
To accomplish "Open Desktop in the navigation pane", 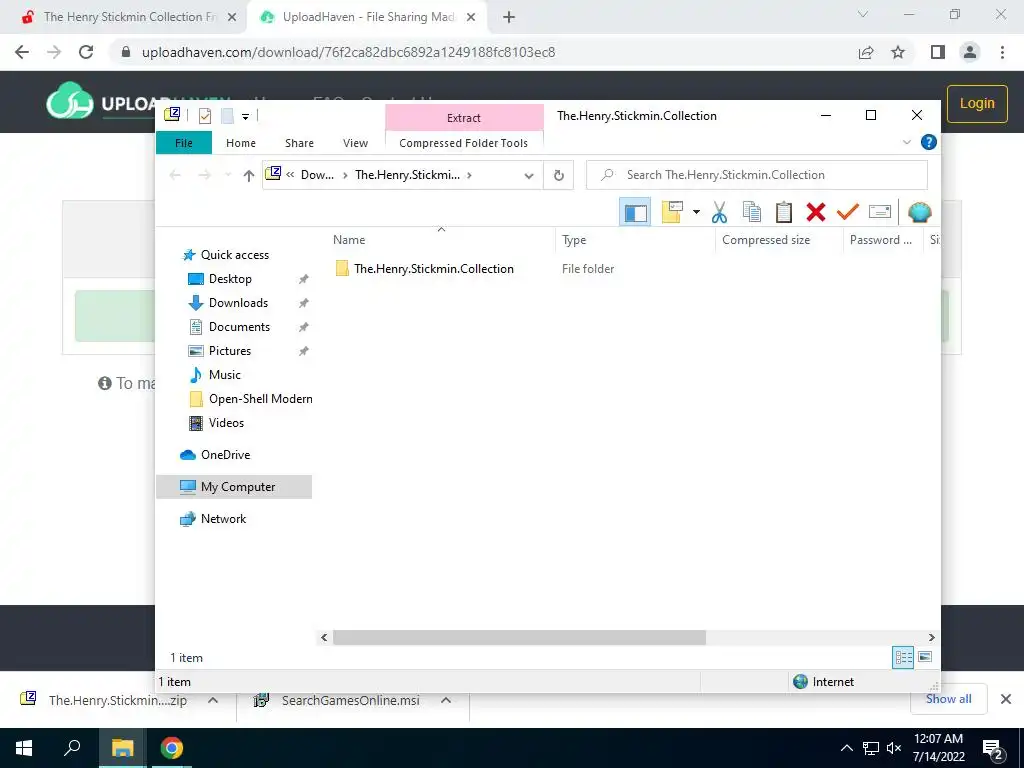I will click(230, 279).
